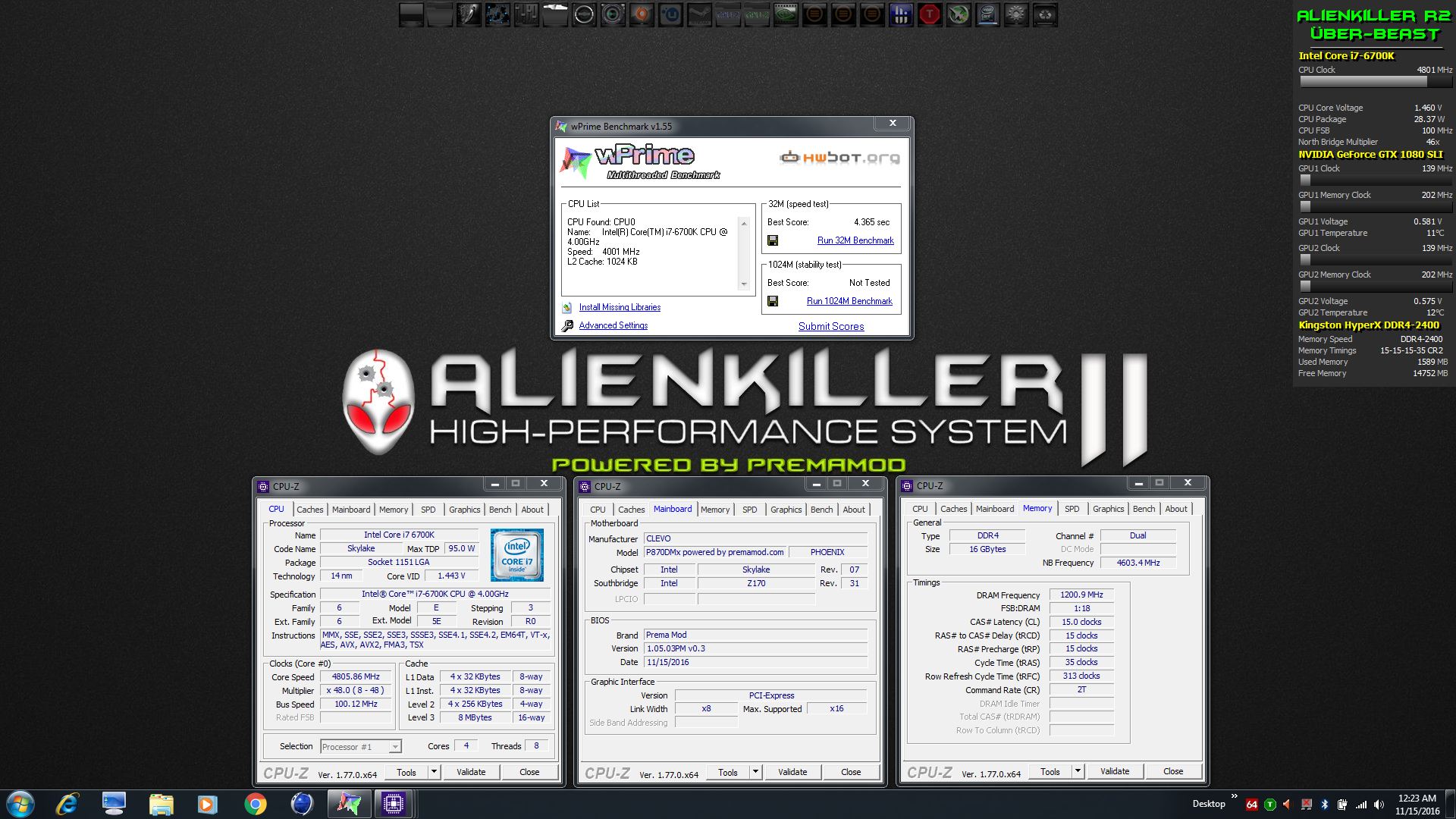Image resolution: width=1456 pixels, height=819 pixels.
Task: Open the Origin launcher in the top dock
Action: (642, 14)
